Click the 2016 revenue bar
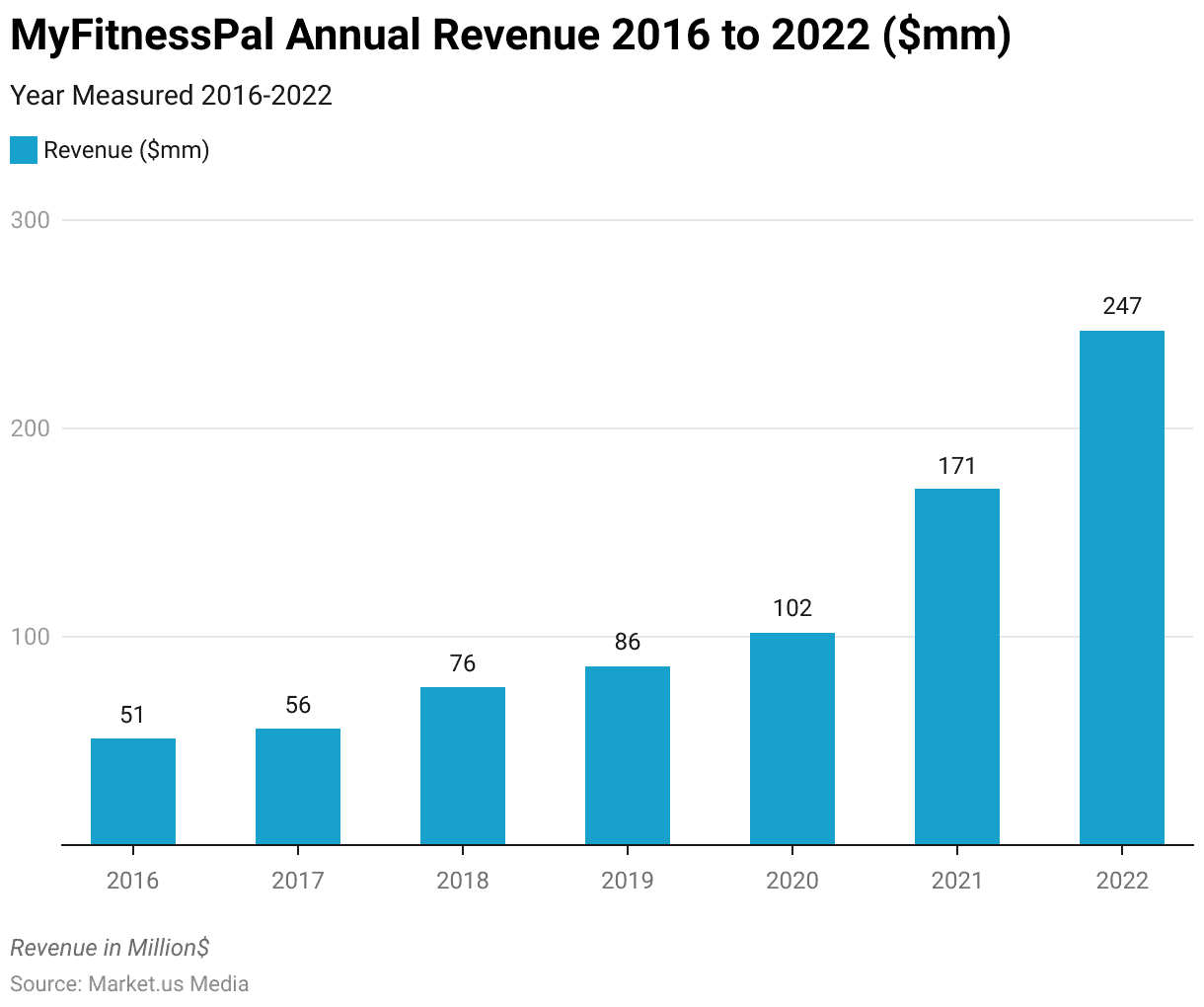Screen dimensions: 1204x1007 133,791
